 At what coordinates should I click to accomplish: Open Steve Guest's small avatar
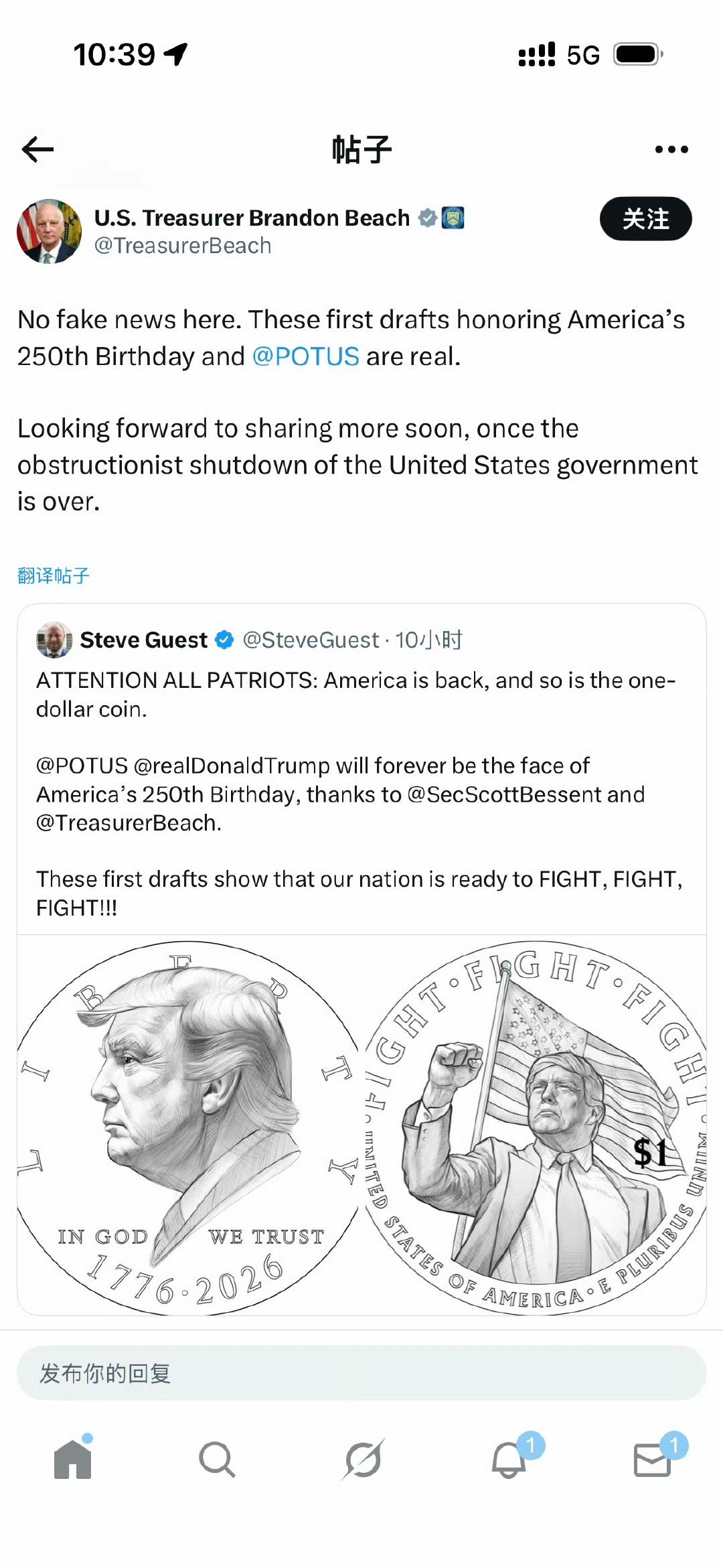(54, 640)
